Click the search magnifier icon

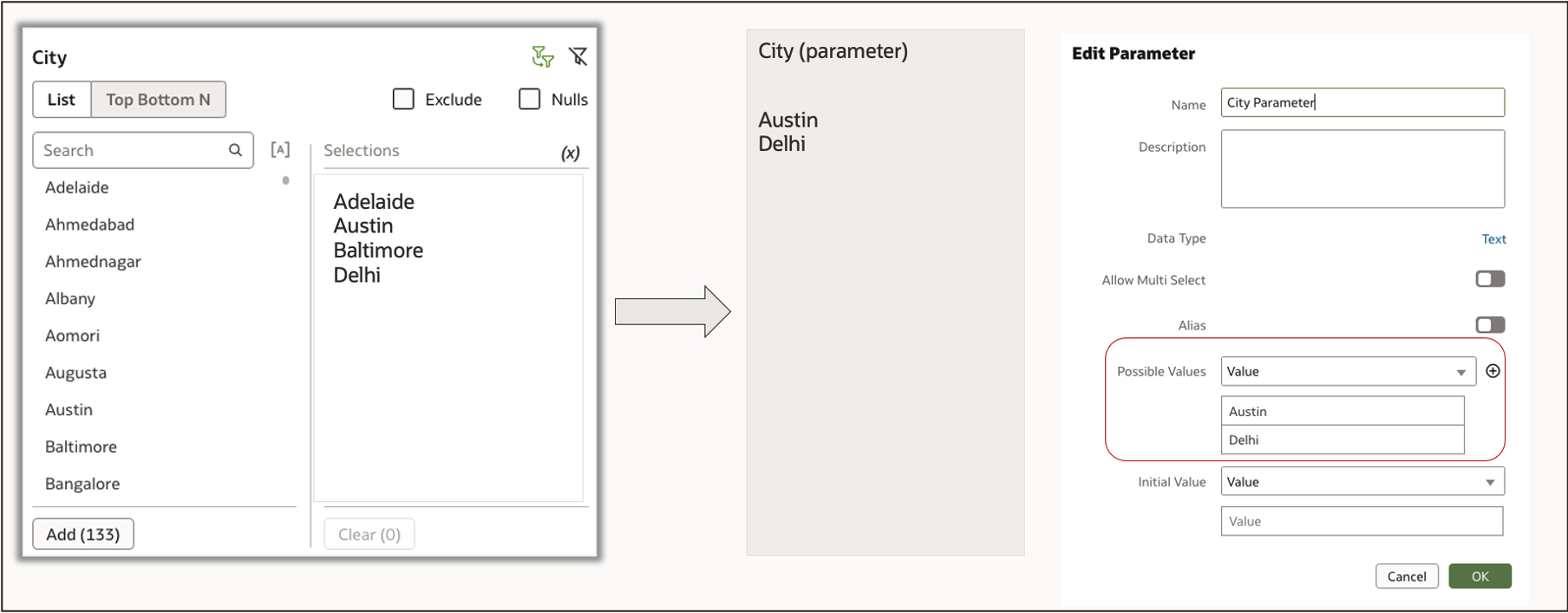click(x=235, y=150)
